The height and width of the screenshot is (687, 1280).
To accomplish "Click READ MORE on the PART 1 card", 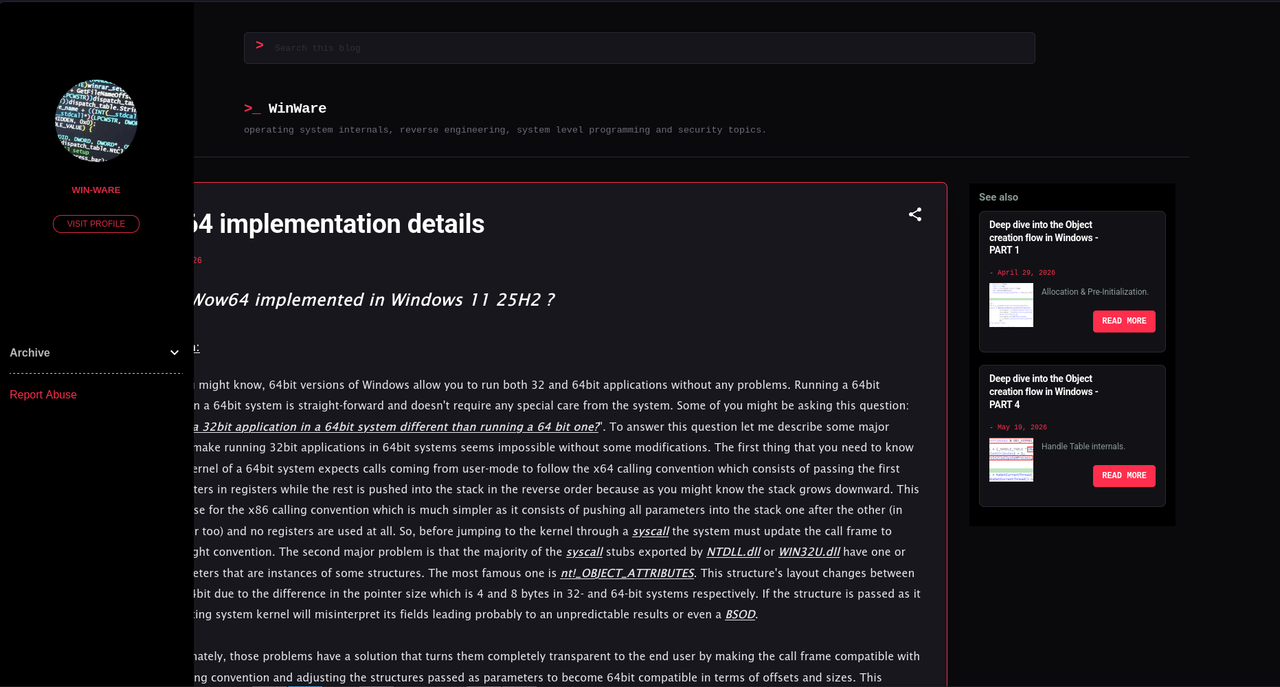I will [1124, 321].
